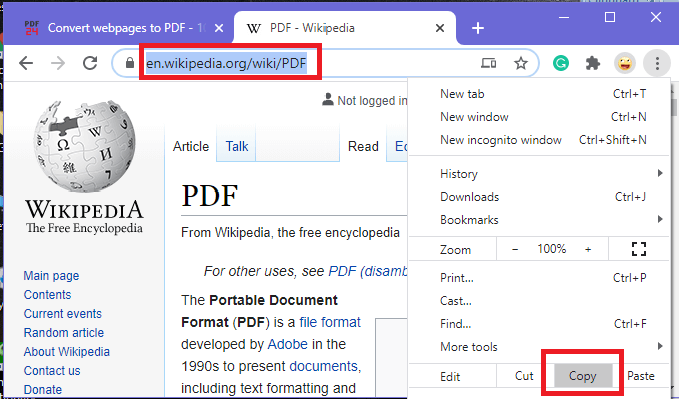
Task: Choose Find... in the menu
Action: click(x=539, y=324)
